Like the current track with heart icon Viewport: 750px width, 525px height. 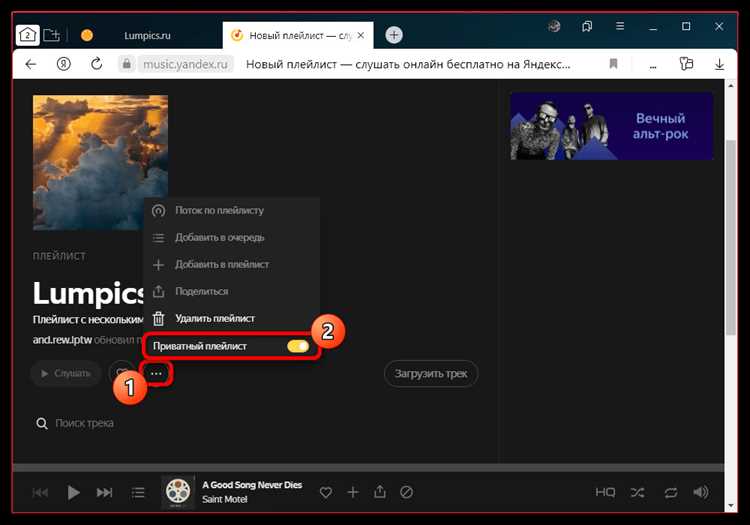[x=326, y=492]
